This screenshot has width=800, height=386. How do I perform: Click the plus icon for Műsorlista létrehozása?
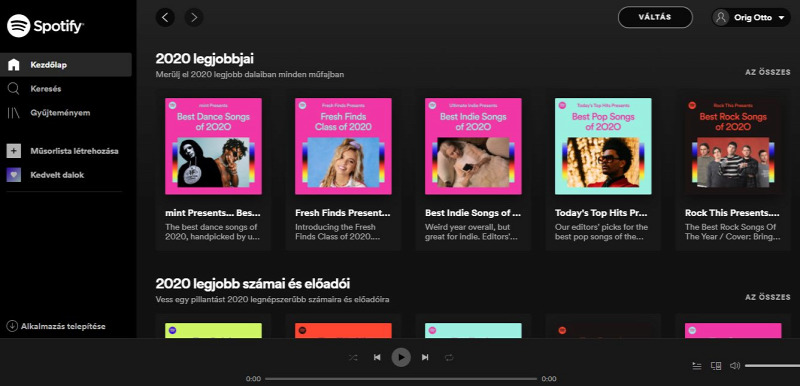click(14, 151)
